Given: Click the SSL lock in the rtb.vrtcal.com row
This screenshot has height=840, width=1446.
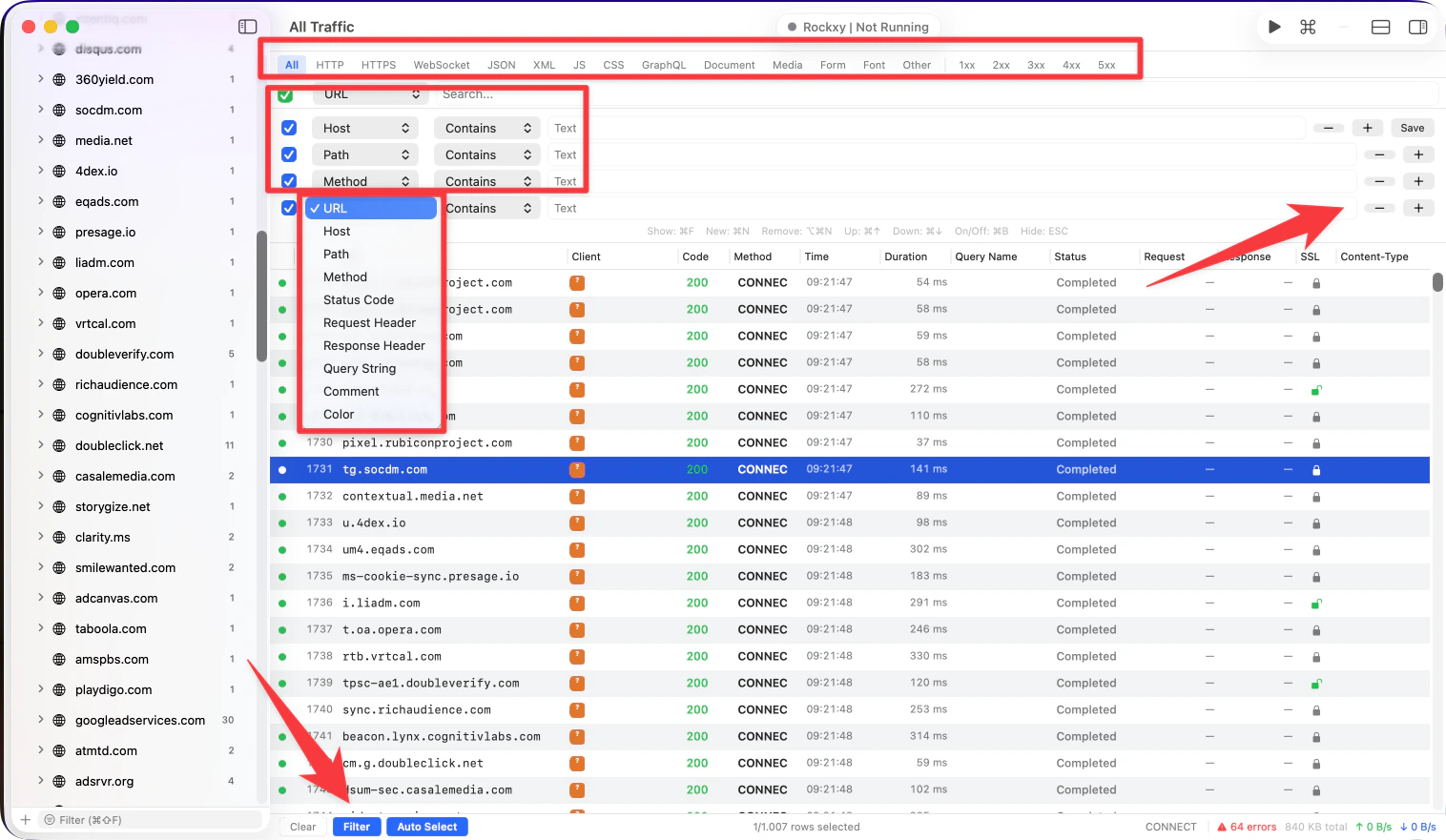Looking at the screenshot, I should coord(1316,657).
